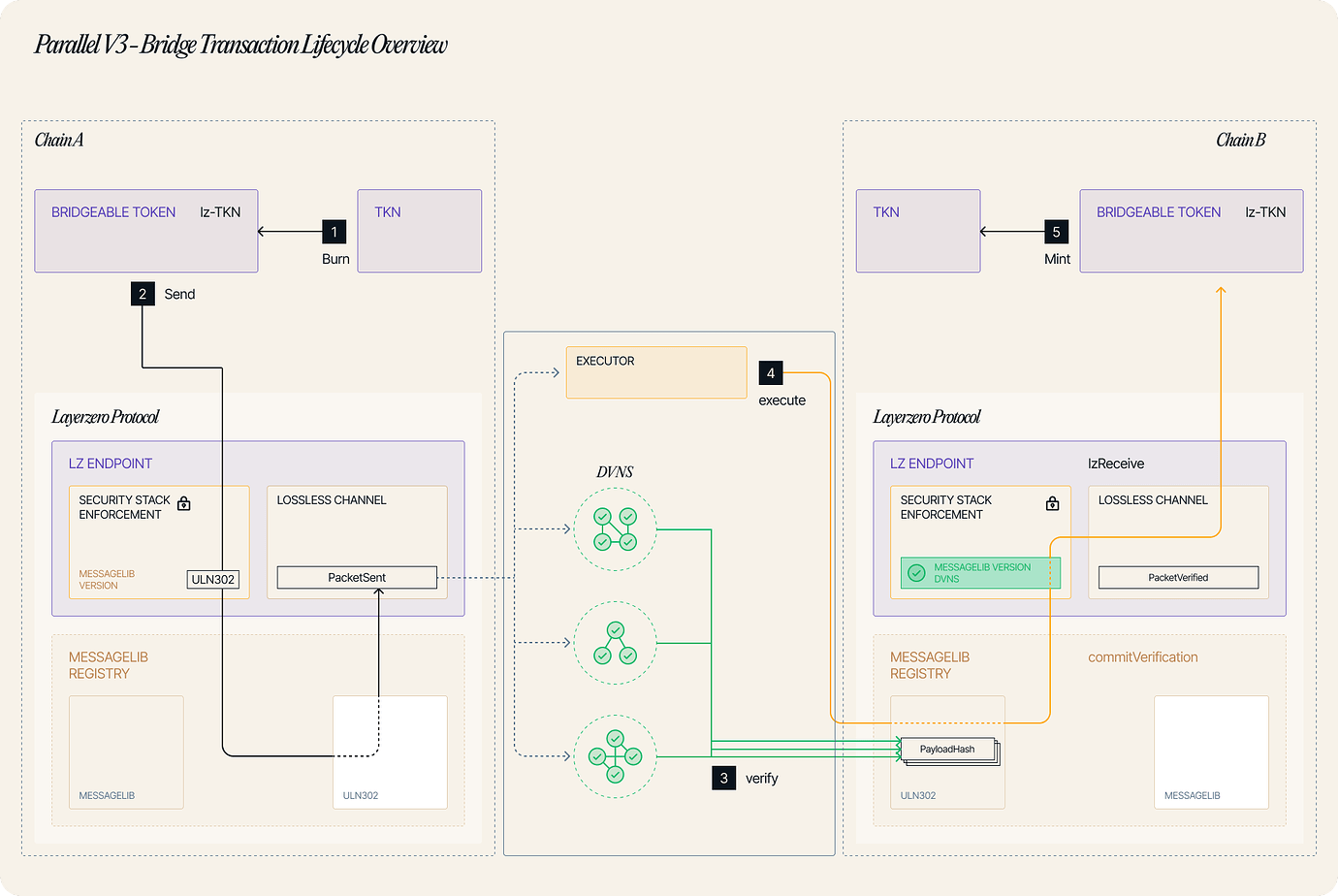This screenshot has height=896, width=1338.
Task: Click 'MESSAGELIB REGISTRY' heading in Chain B
Action: pos(930,665)
